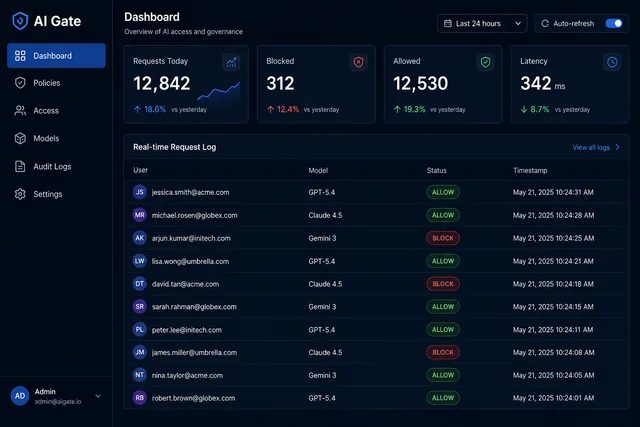
Task: Click the ALLOW badge for robert.brown
Action: point(443,398)
